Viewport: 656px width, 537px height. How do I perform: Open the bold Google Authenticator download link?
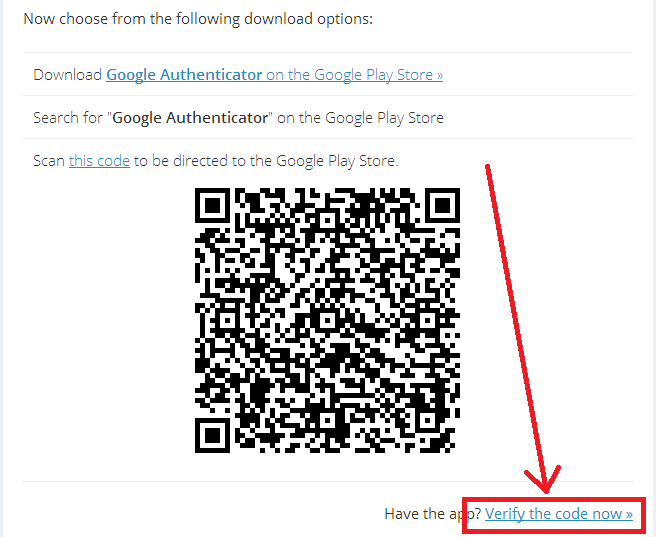(x=184, y=75)
